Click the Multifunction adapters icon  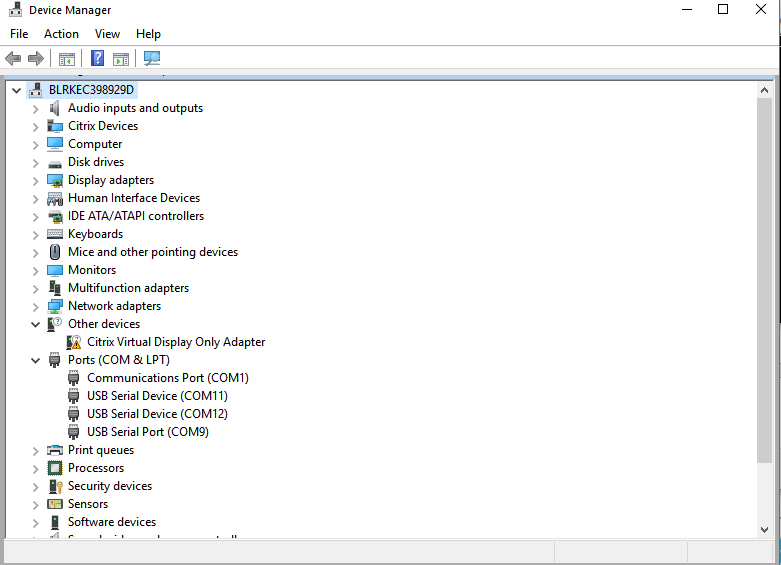click(x=55, y=288)
